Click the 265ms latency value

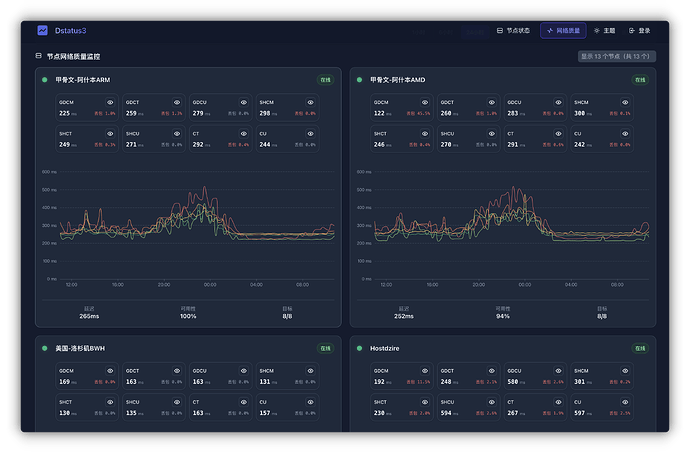point(89,316)
